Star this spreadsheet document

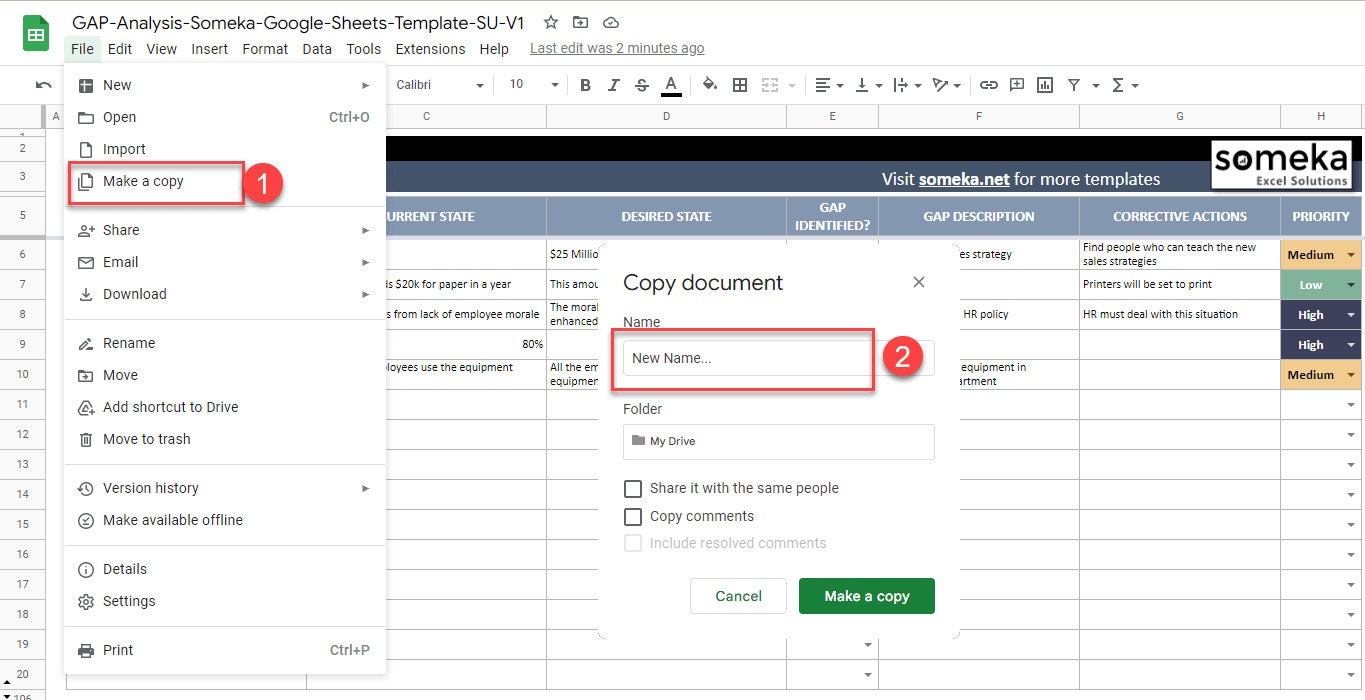click(x=551, y=22)
